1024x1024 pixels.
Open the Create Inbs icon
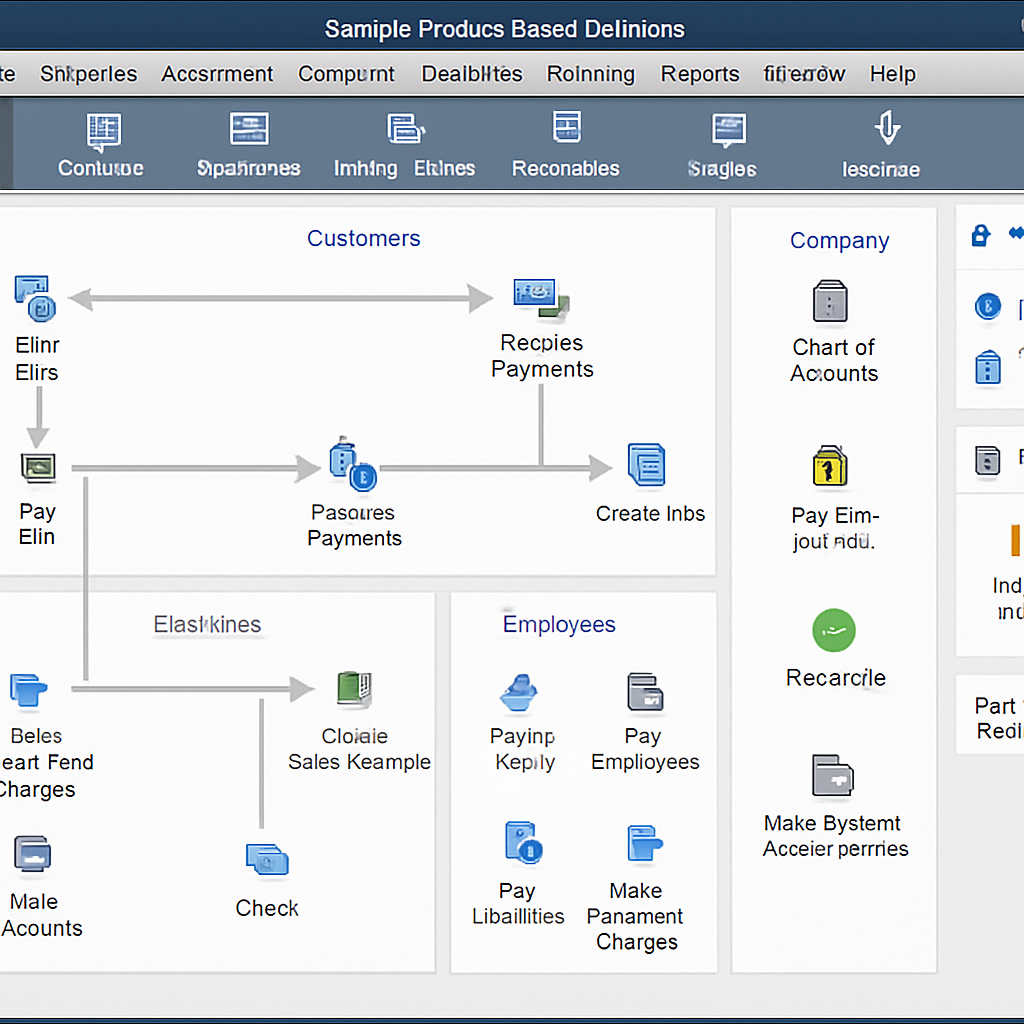pos(647,464)
